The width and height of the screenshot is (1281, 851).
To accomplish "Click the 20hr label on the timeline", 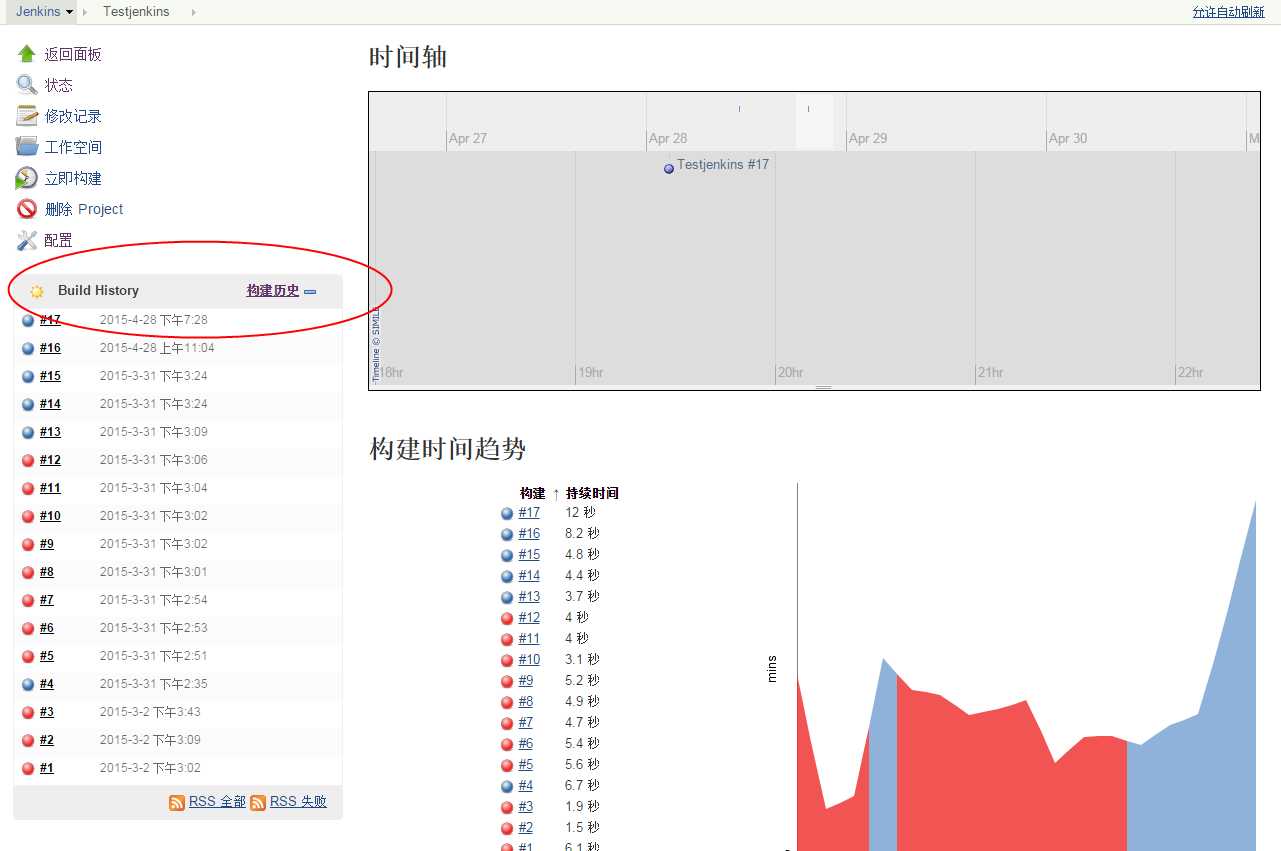I will tap(791, 372).
